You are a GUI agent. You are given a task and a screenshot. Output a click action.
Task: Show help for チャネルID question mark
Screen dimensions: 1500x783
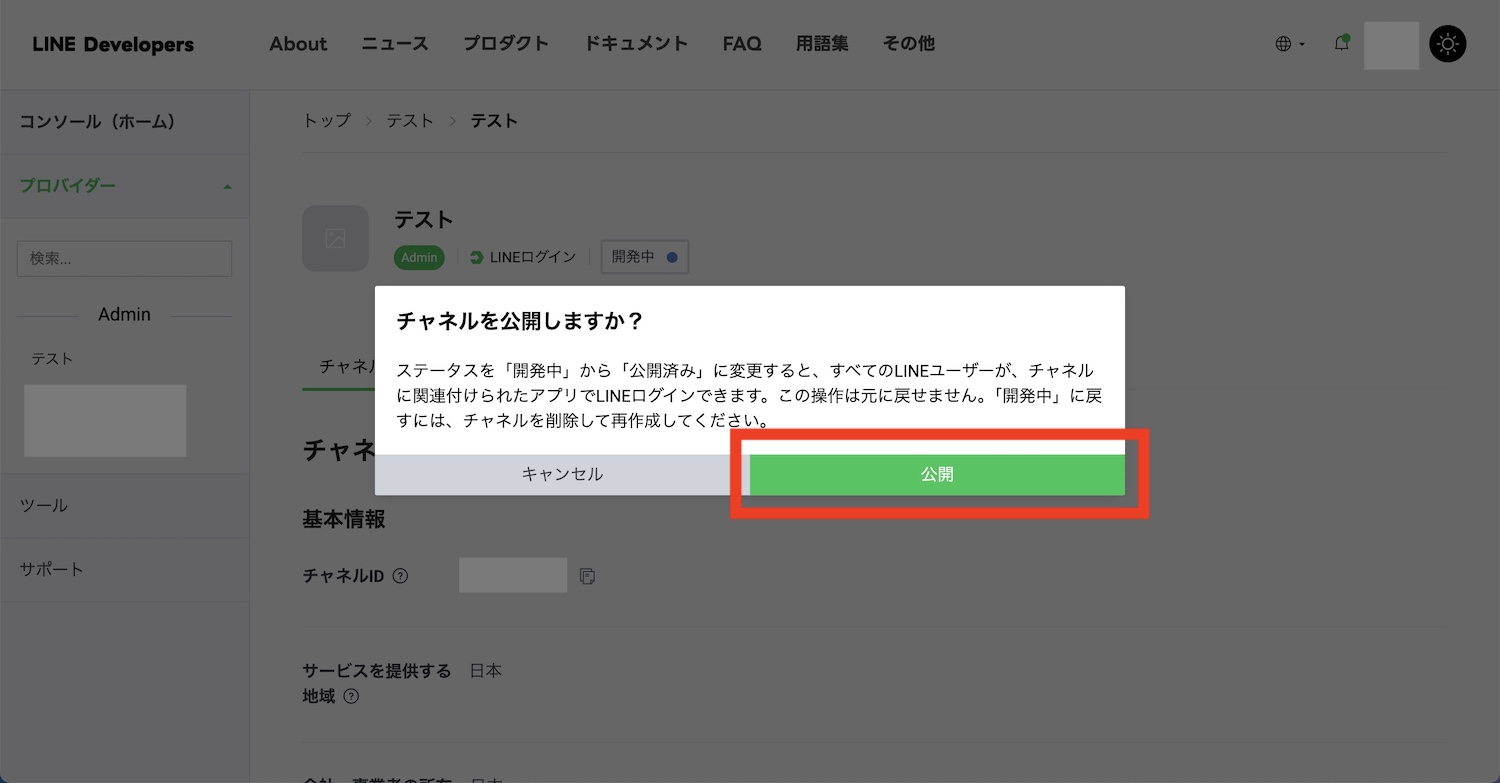400,576
